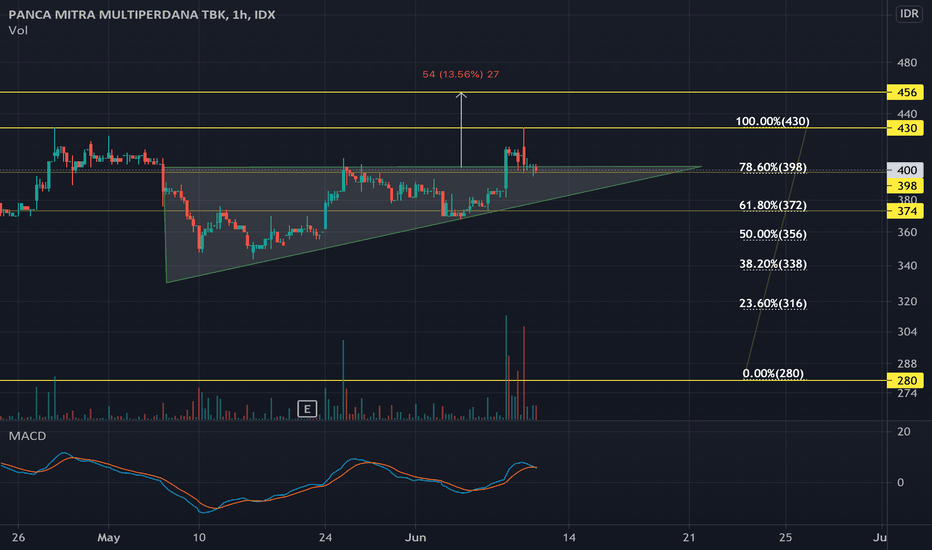Select the 430 yellow price label
Image resolution: width=932 pixels, height=550 pixels.
point(905,128)
